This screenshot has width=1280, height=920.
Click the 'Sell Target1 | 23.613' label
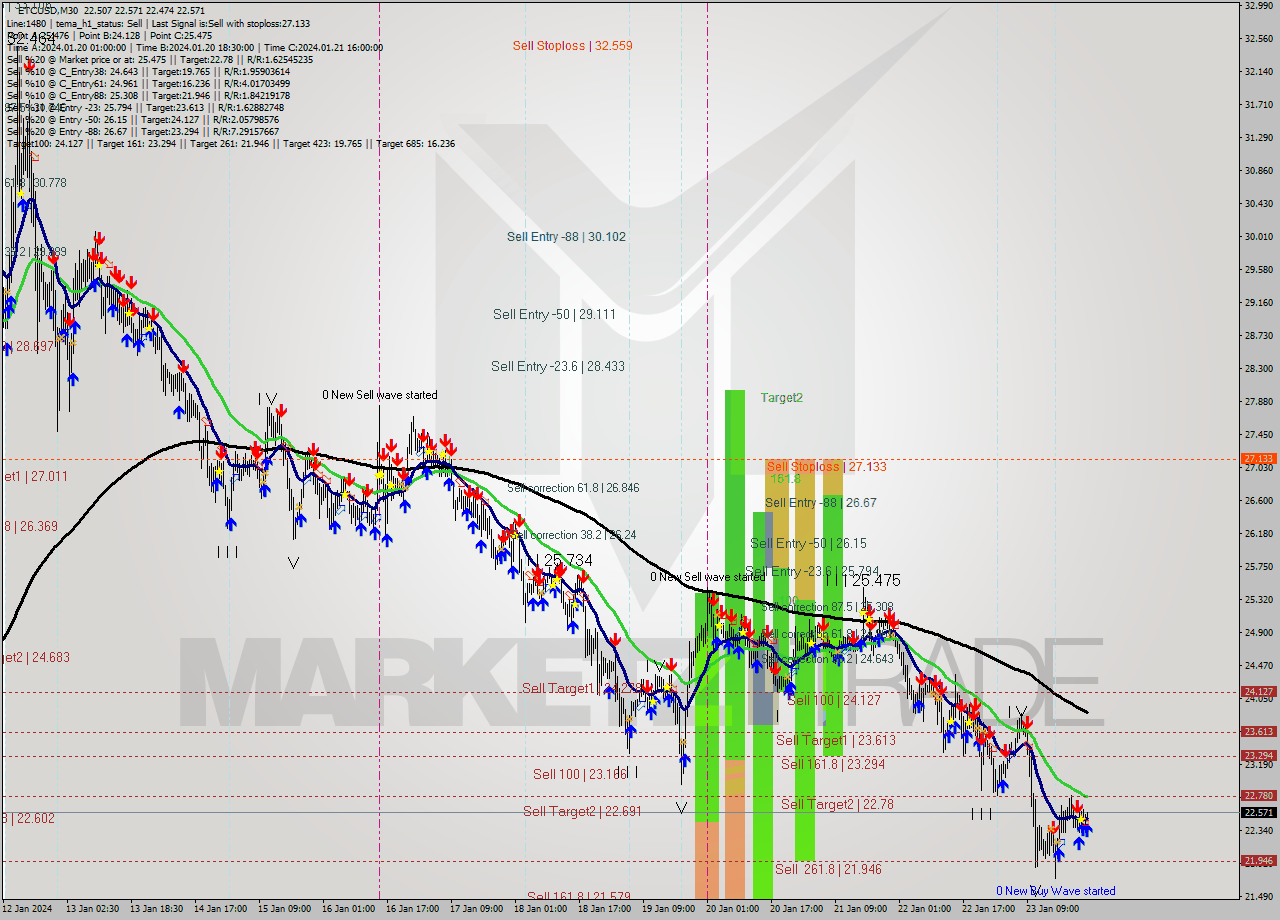(x=836, y=740)
